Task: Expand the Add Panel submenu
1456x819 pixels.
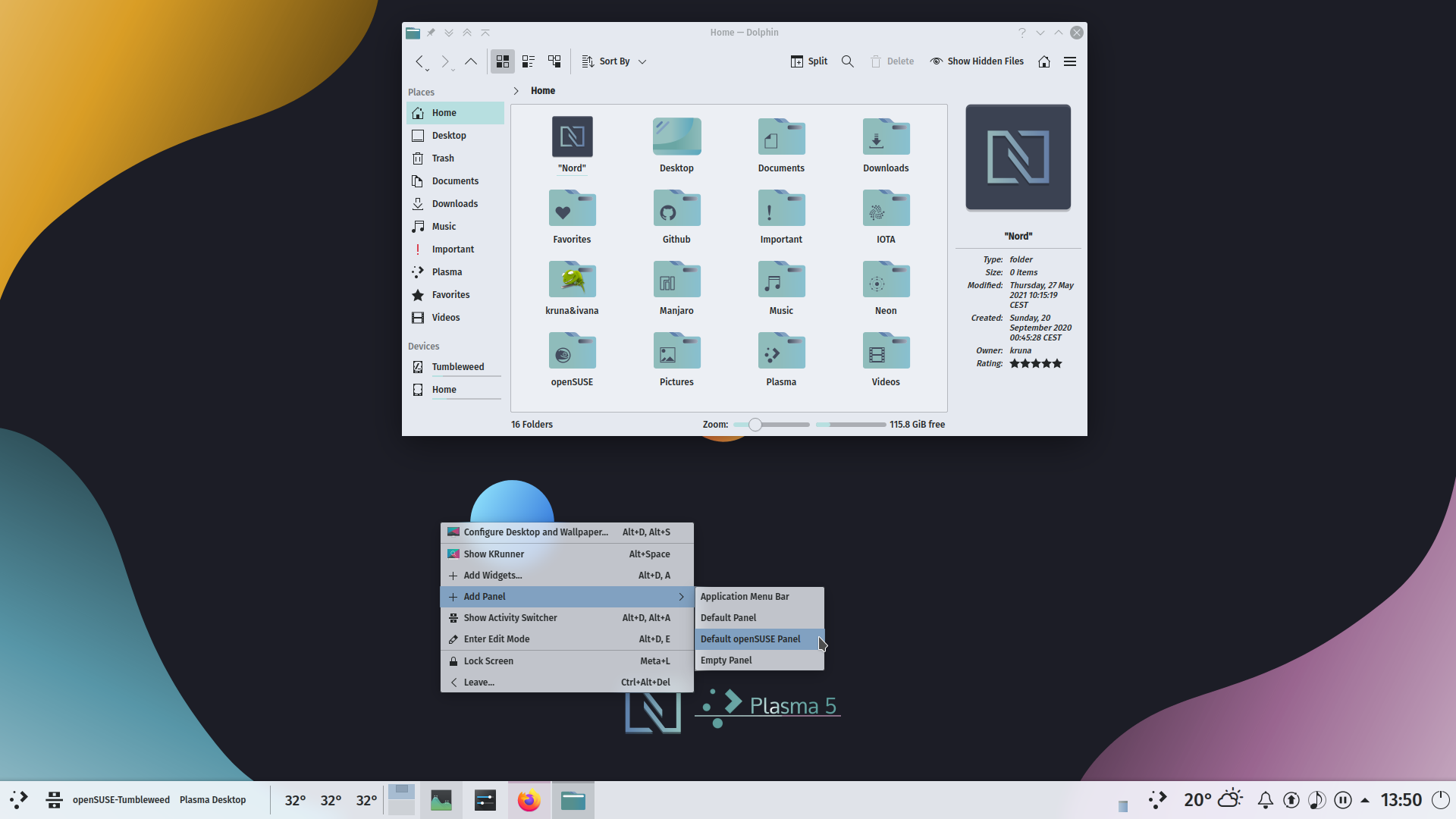Action: click(x=567, y=597)
